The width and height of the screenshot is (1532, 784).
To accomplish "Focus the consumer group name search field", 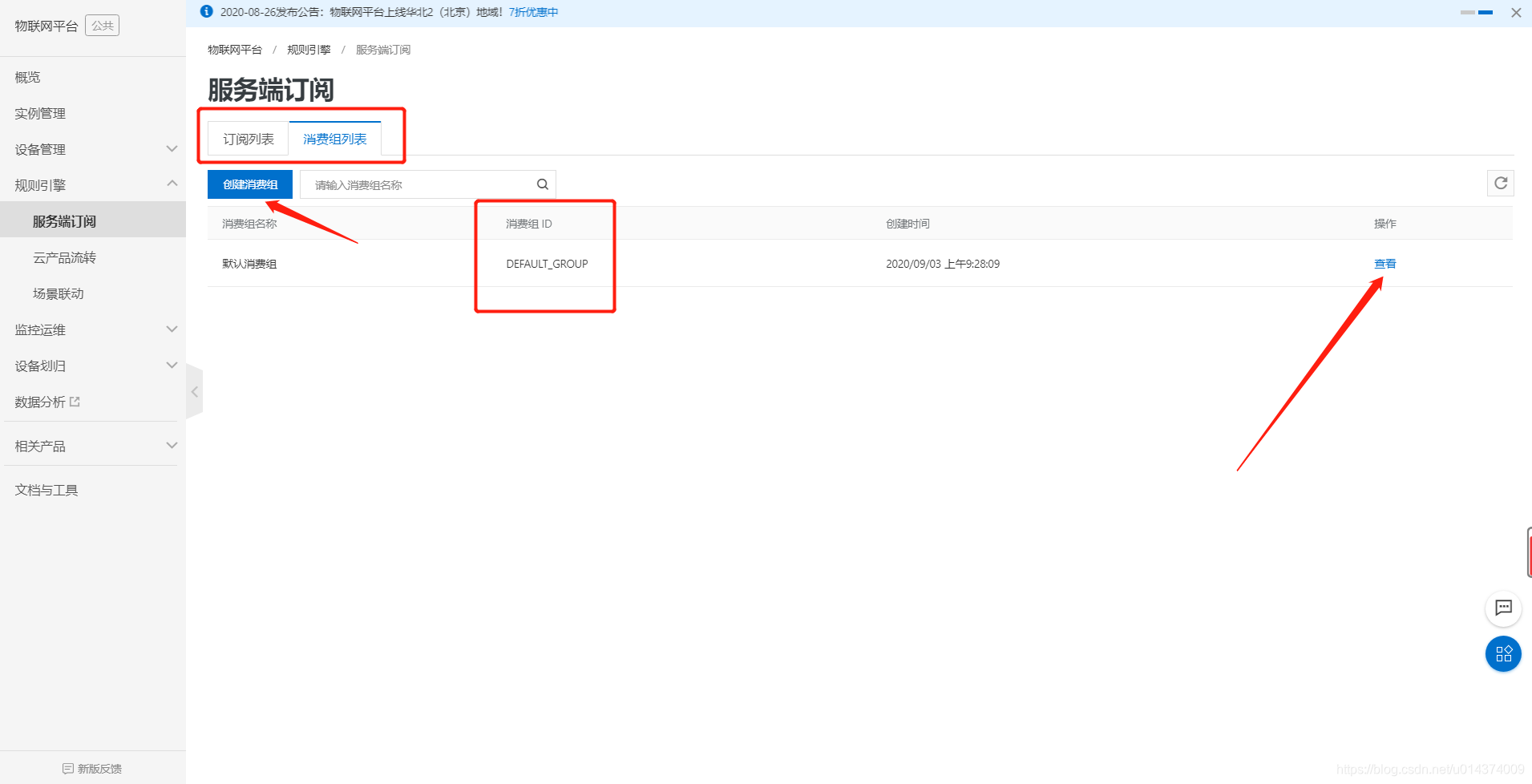I will [427, 184].
